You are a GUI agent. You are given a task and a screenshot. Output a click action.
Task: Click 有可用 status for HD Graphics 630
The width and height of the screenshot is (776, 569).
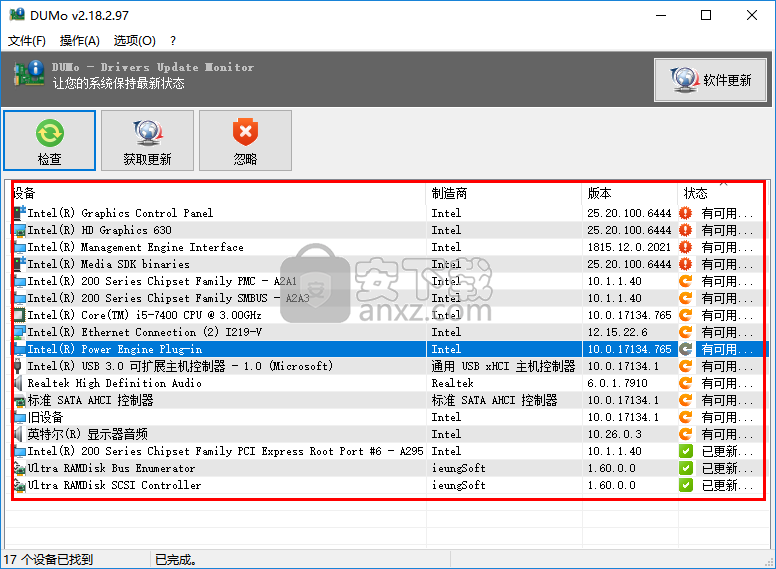tap(727, 230)
